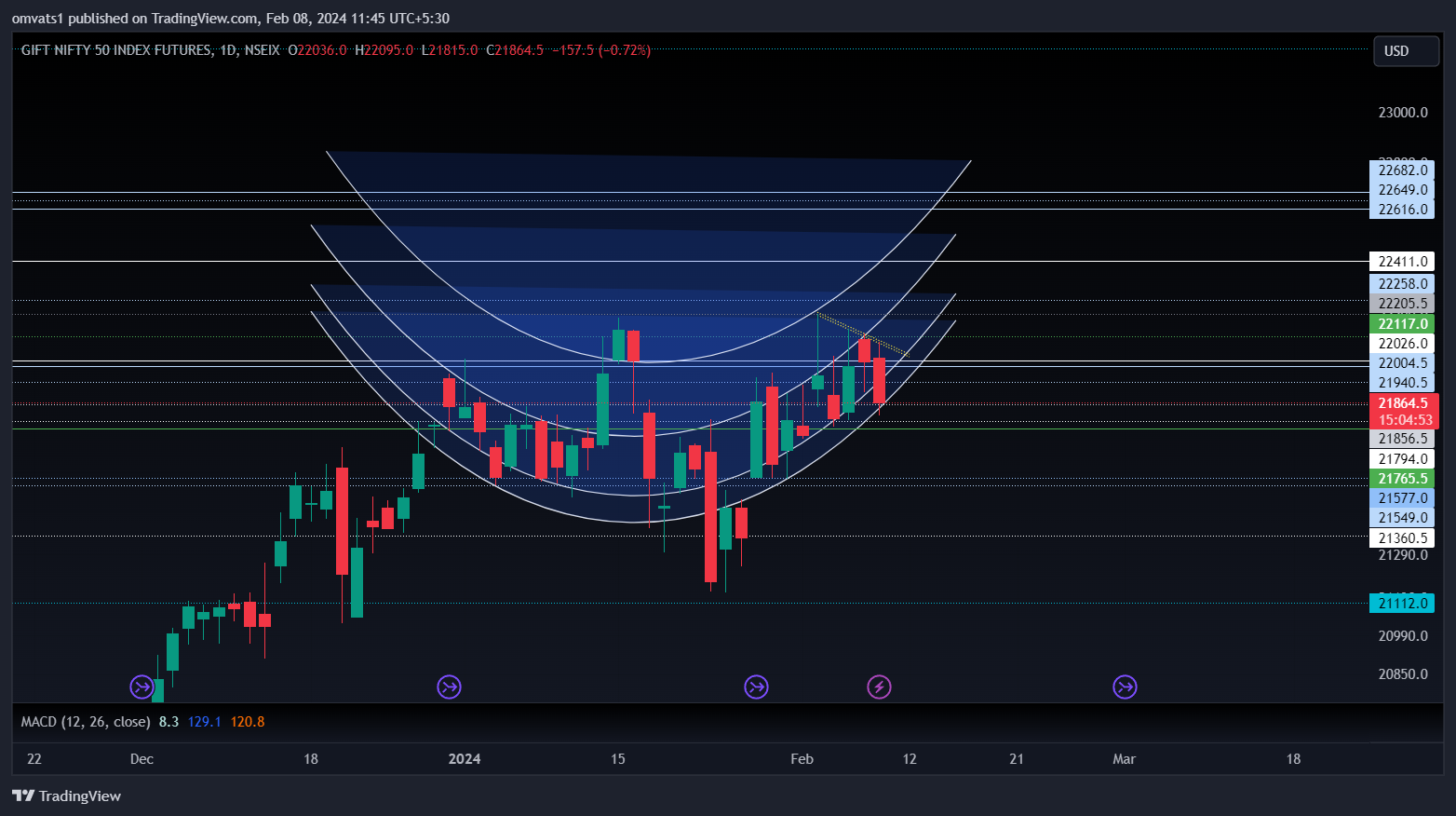Click the white 22411.0 price label
Image resolution: width=1456 pixels, height=816 pixels.
(1402, 262)
